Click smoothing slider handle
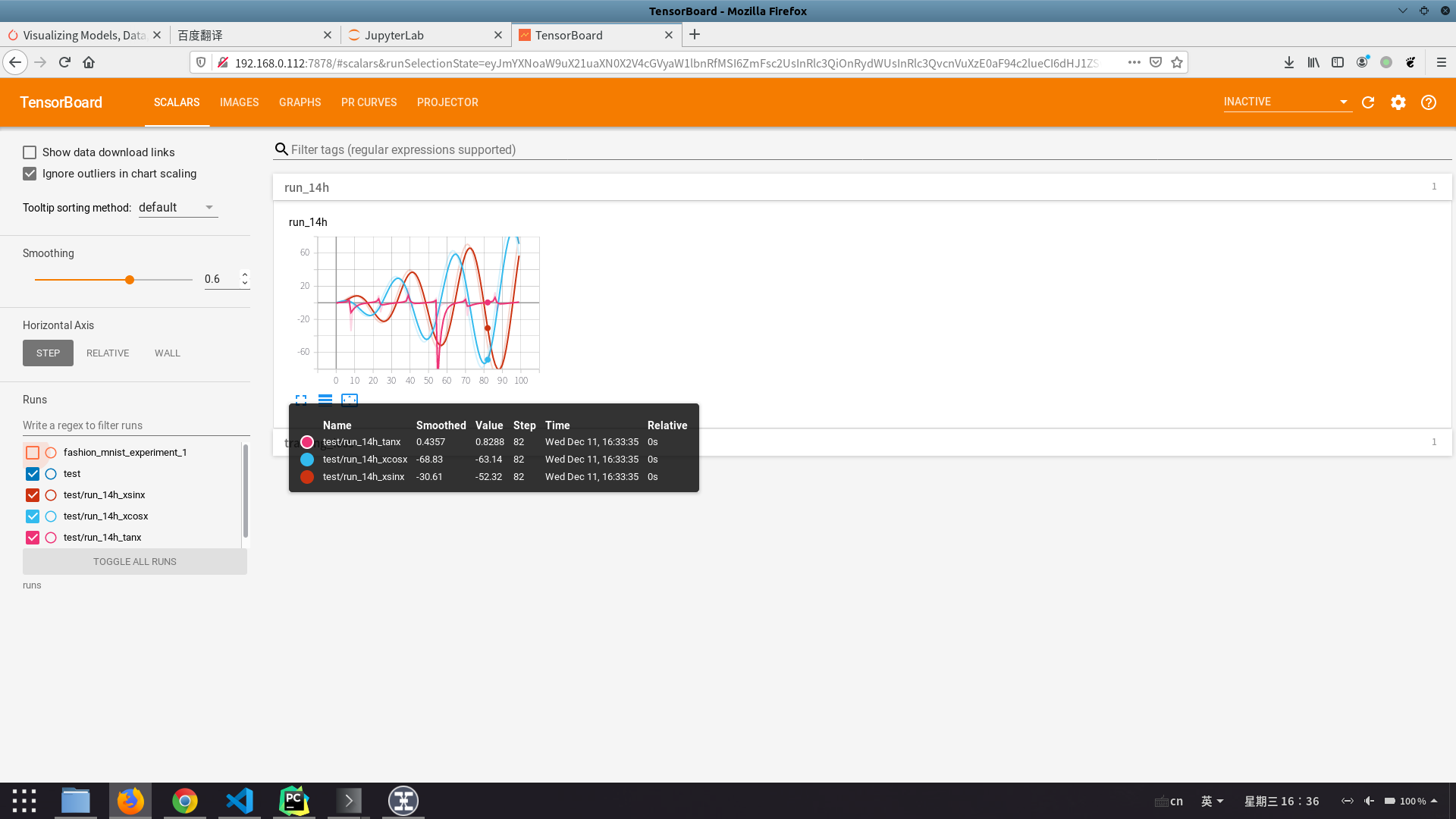Image resolution: width=1456 pixels, height=819 pixels. pos(130,280)
